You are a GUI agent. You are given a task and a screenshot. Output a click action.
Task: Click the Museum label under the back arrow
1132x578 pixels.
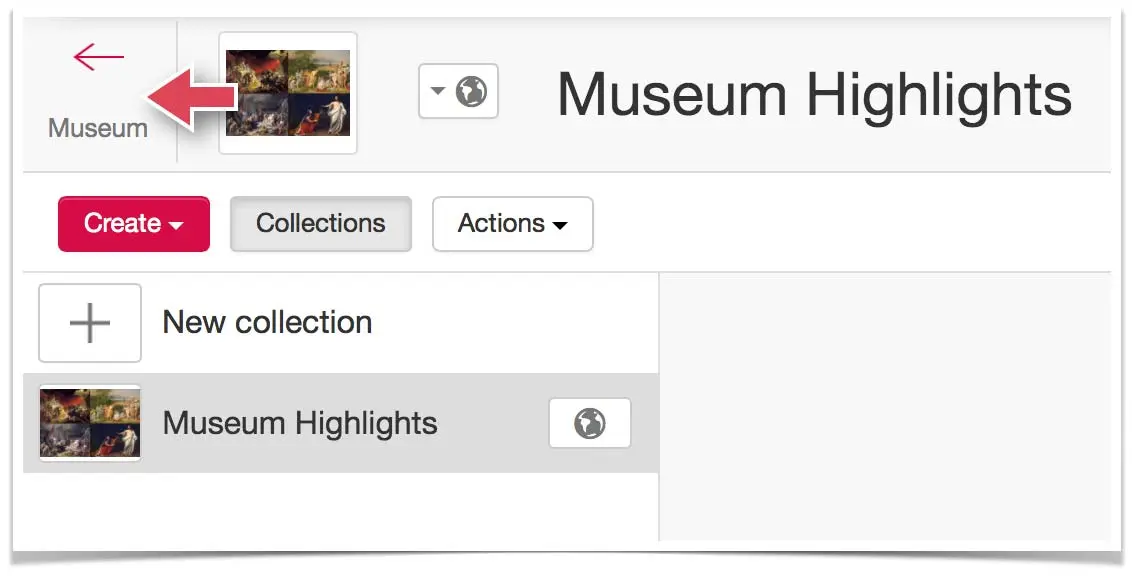point(97,128)
